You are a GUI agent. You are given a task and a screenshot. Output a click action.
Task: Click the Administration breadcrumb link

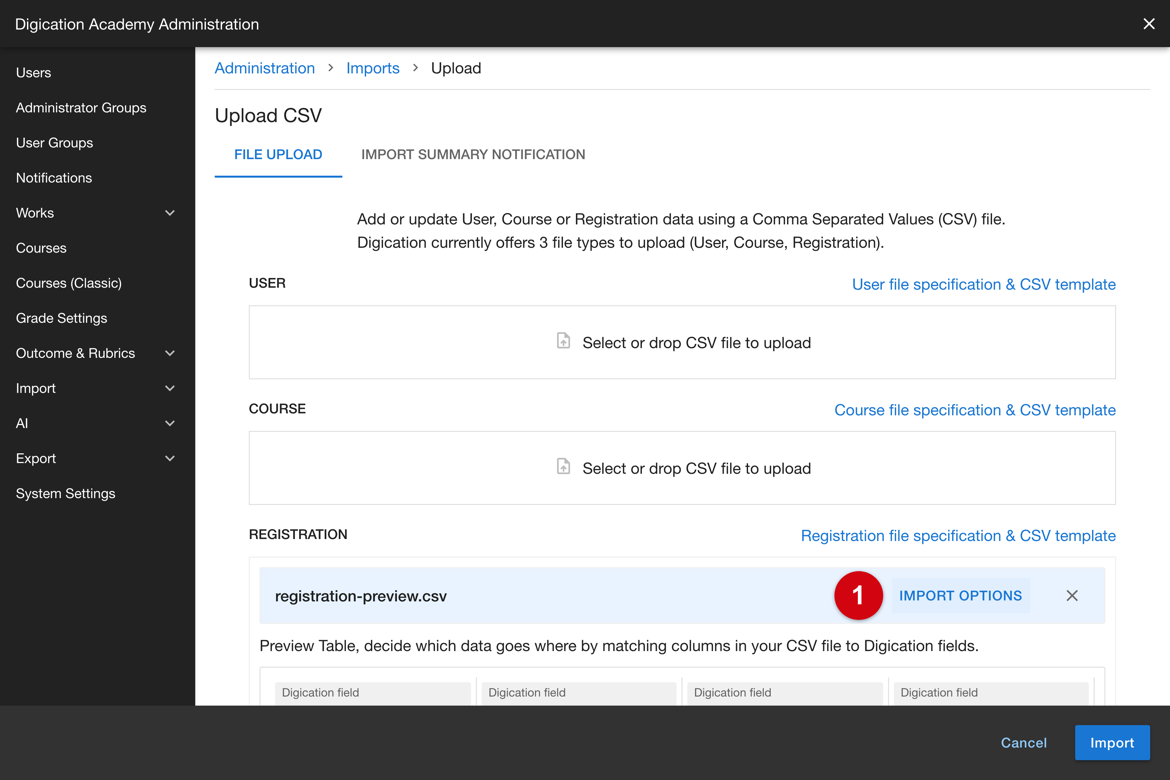[265, 68]
